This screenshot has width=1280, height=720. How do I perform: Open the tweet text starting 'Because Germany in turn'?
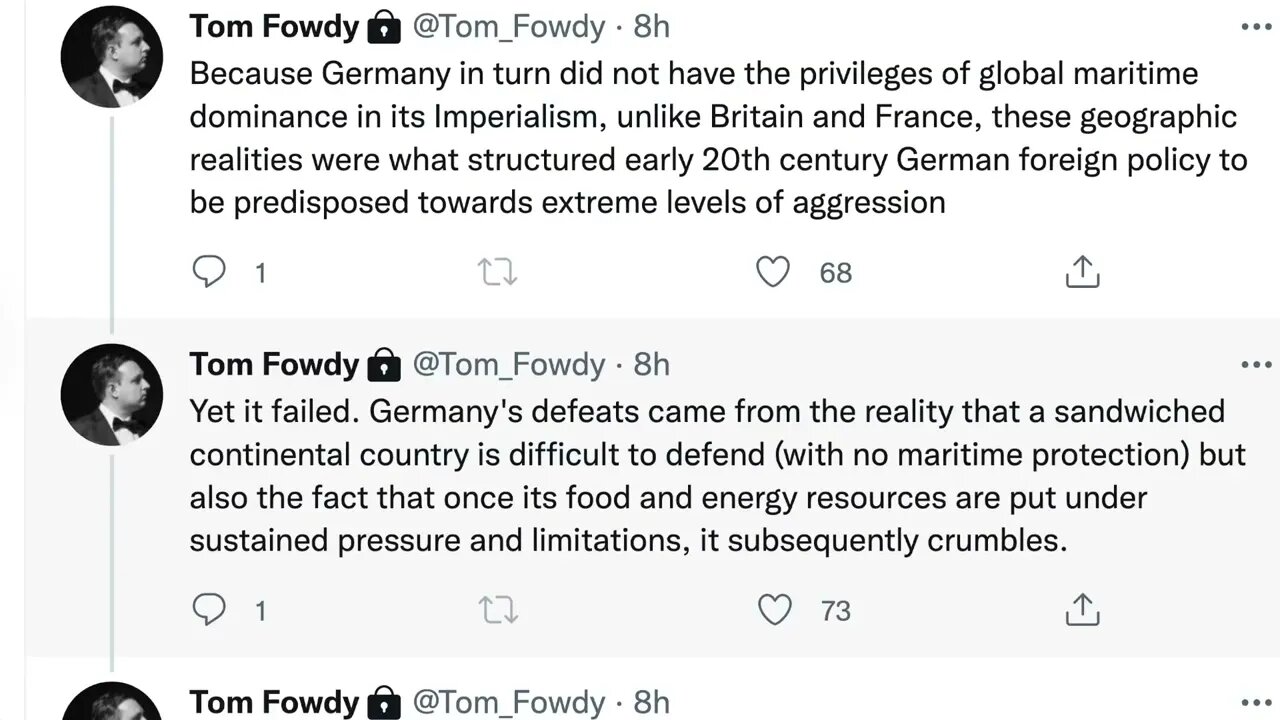[x=700, y=138]
